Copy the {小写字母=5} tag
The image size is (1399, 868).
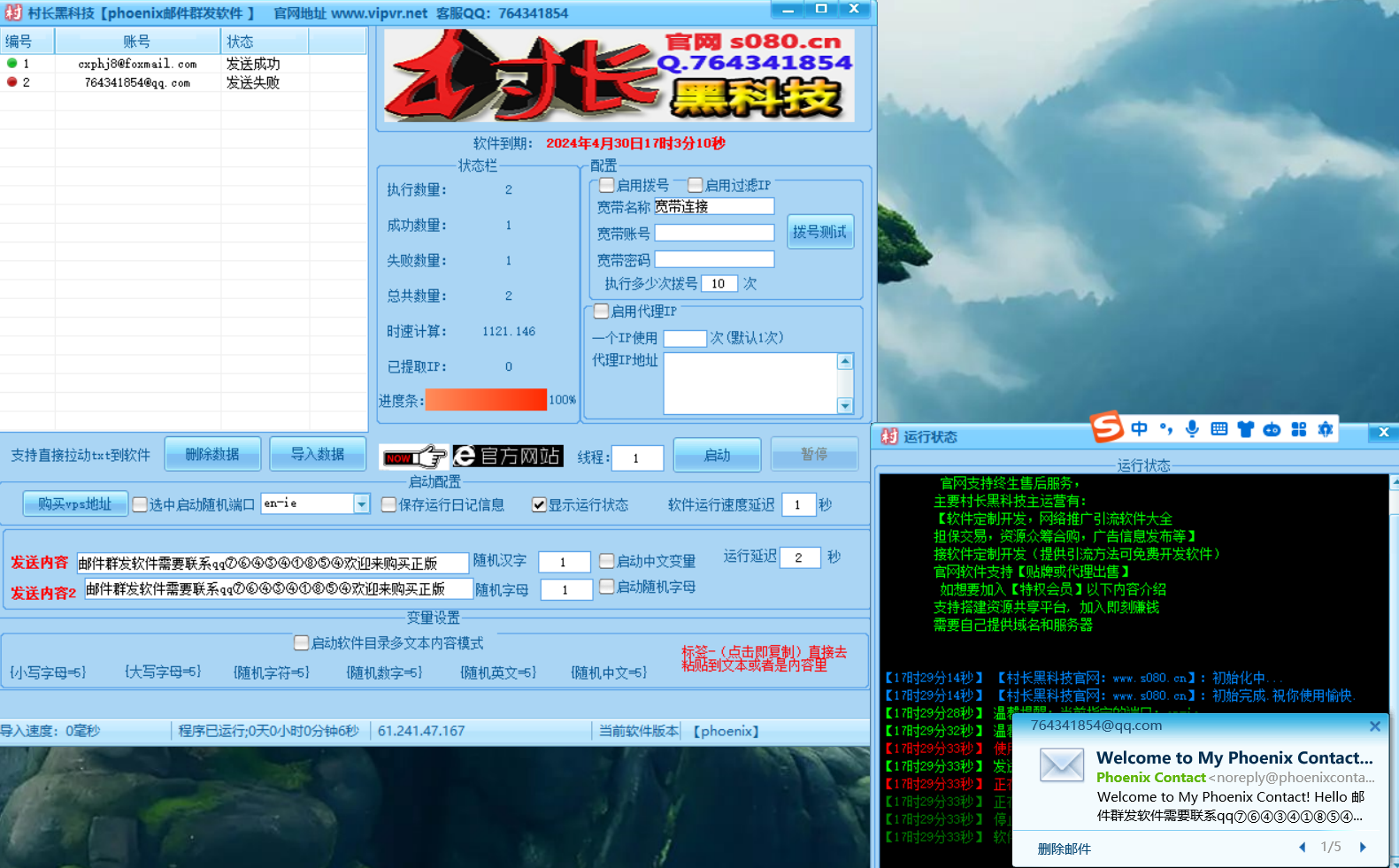48,672
